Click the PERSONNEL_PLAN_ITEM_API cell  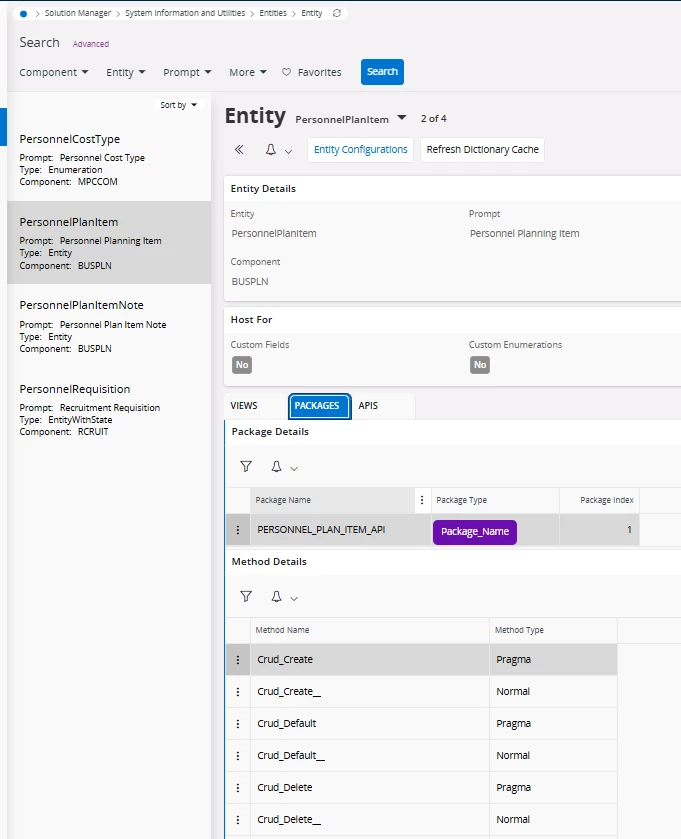click(x=341, y=530)
